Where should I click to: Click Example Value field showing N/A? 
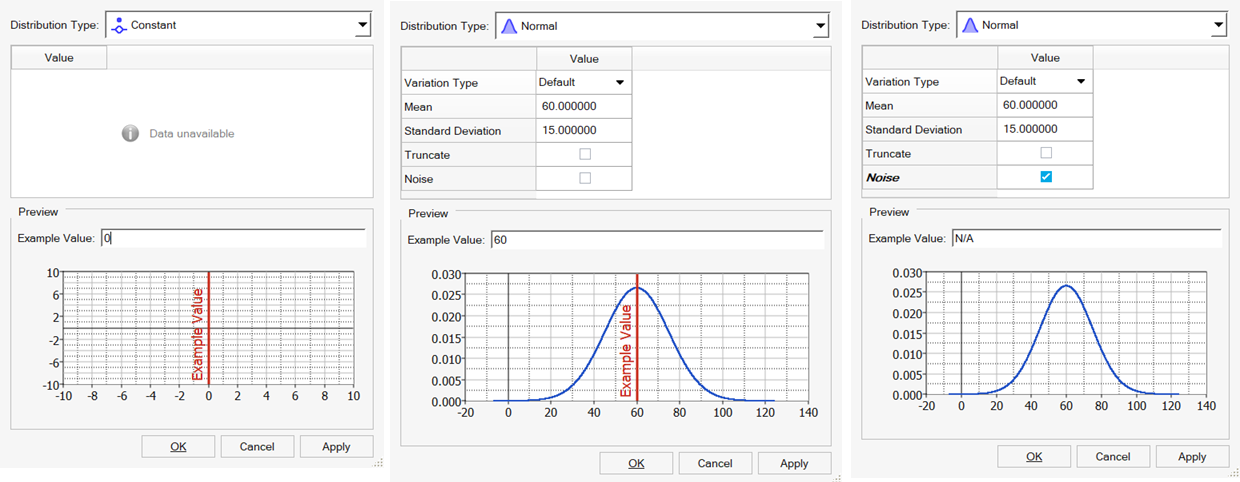[1086, 239]
